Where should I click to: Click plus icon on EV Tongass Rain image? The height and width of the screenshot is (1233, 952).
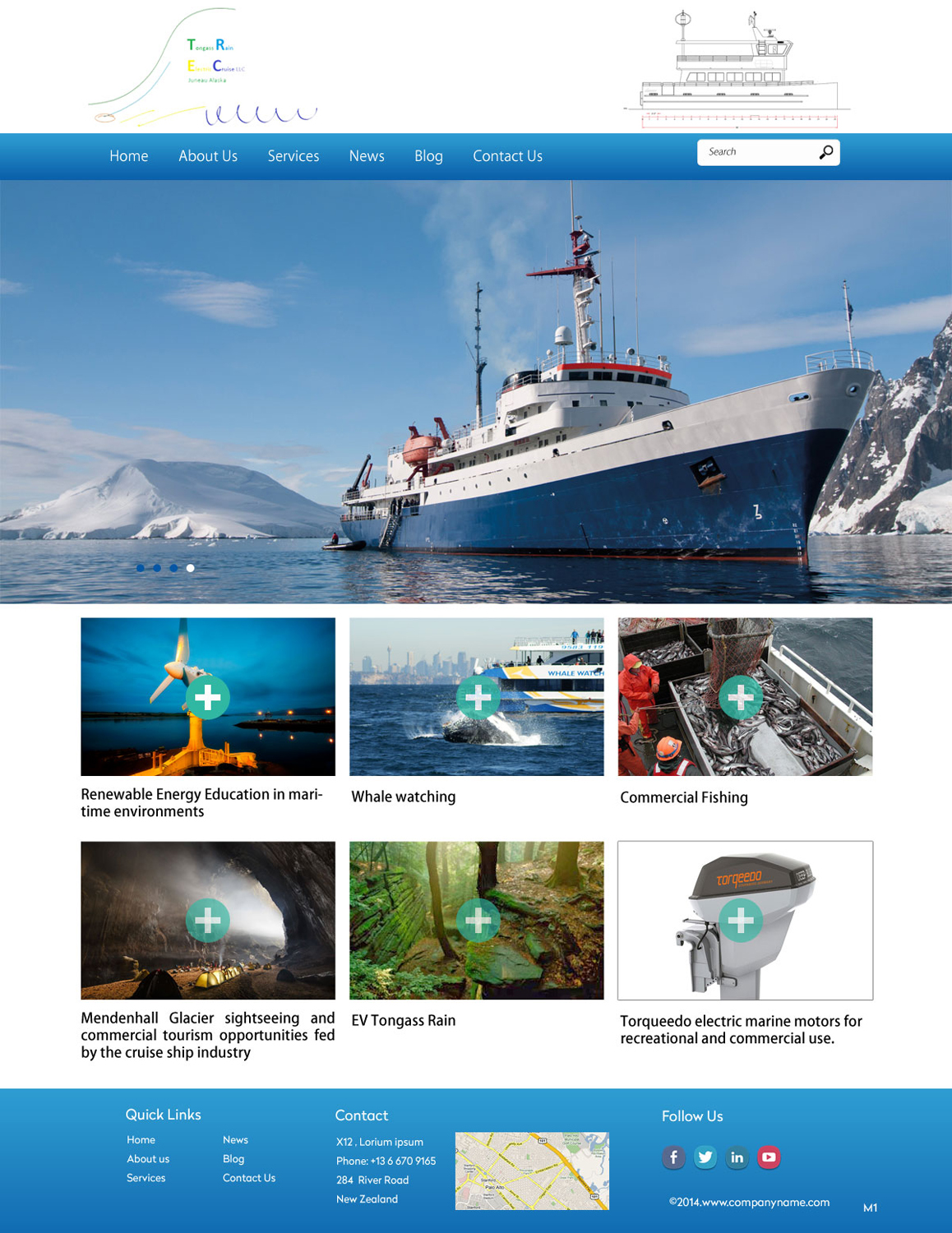[x=478, y=920]
